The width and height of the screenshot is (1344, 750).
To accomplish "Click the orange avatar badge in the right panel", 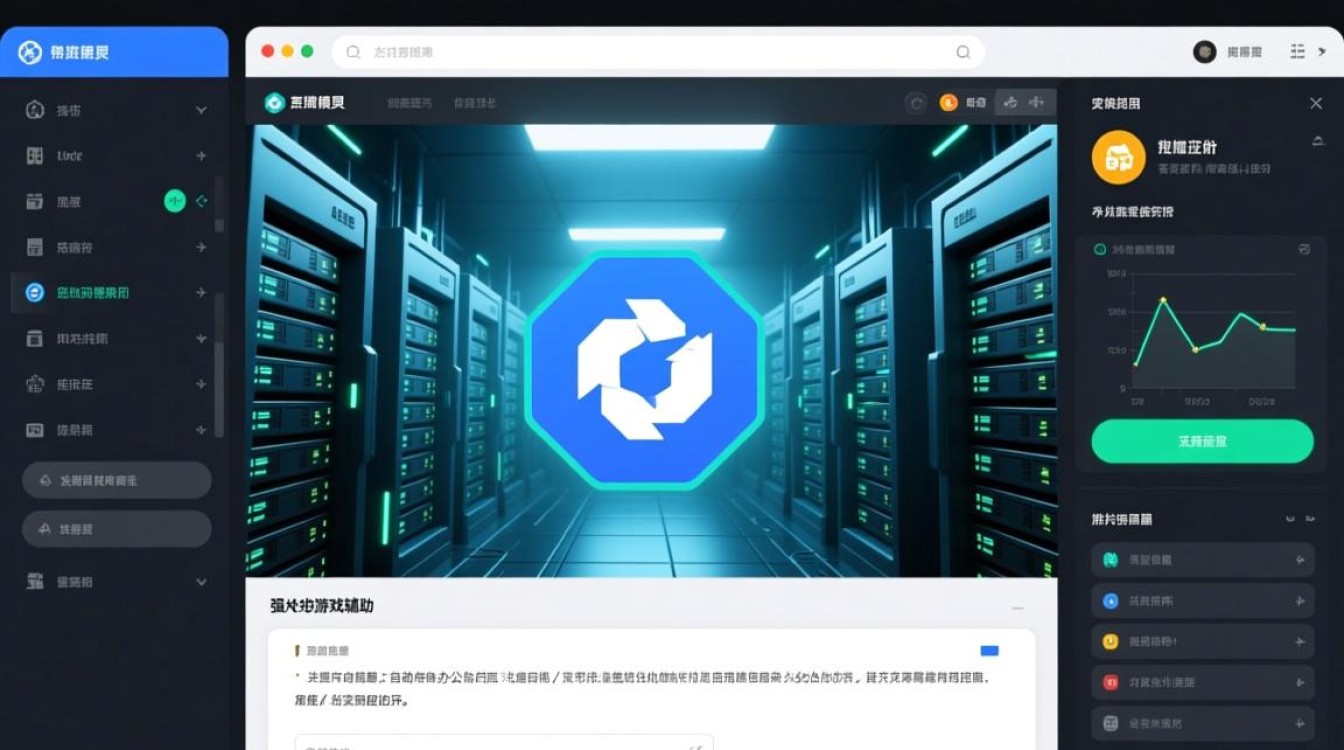I will [1117, 158].
